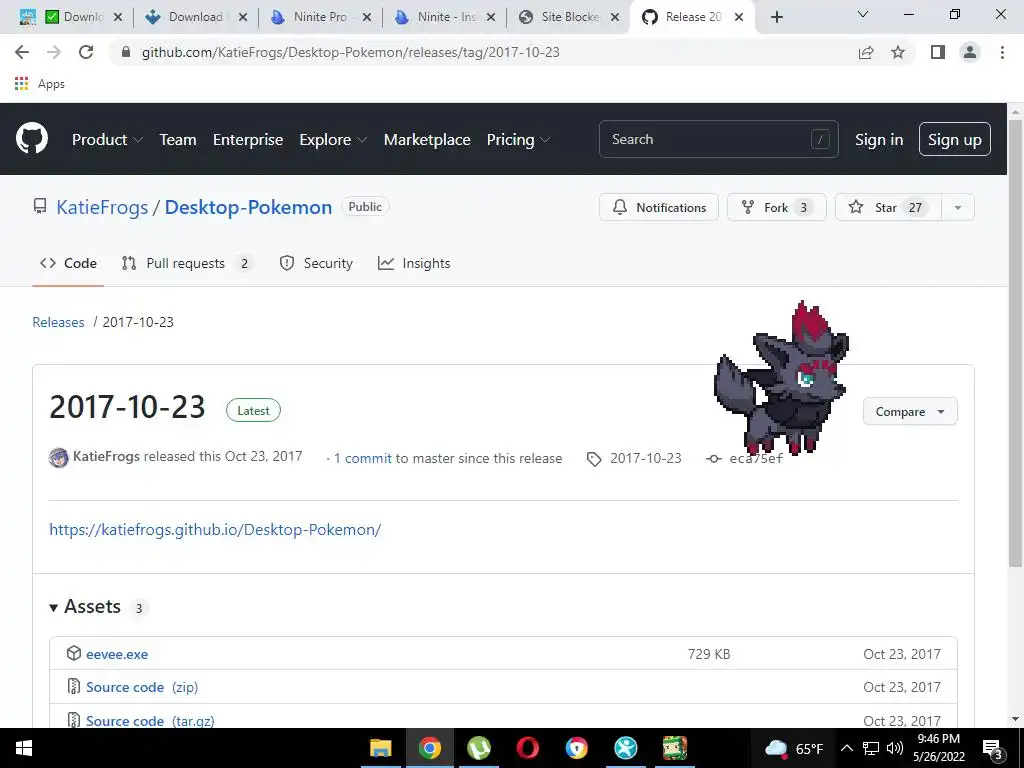Close the Site Blocker tab
The image size is (1024, 768).
pos(615,17)
